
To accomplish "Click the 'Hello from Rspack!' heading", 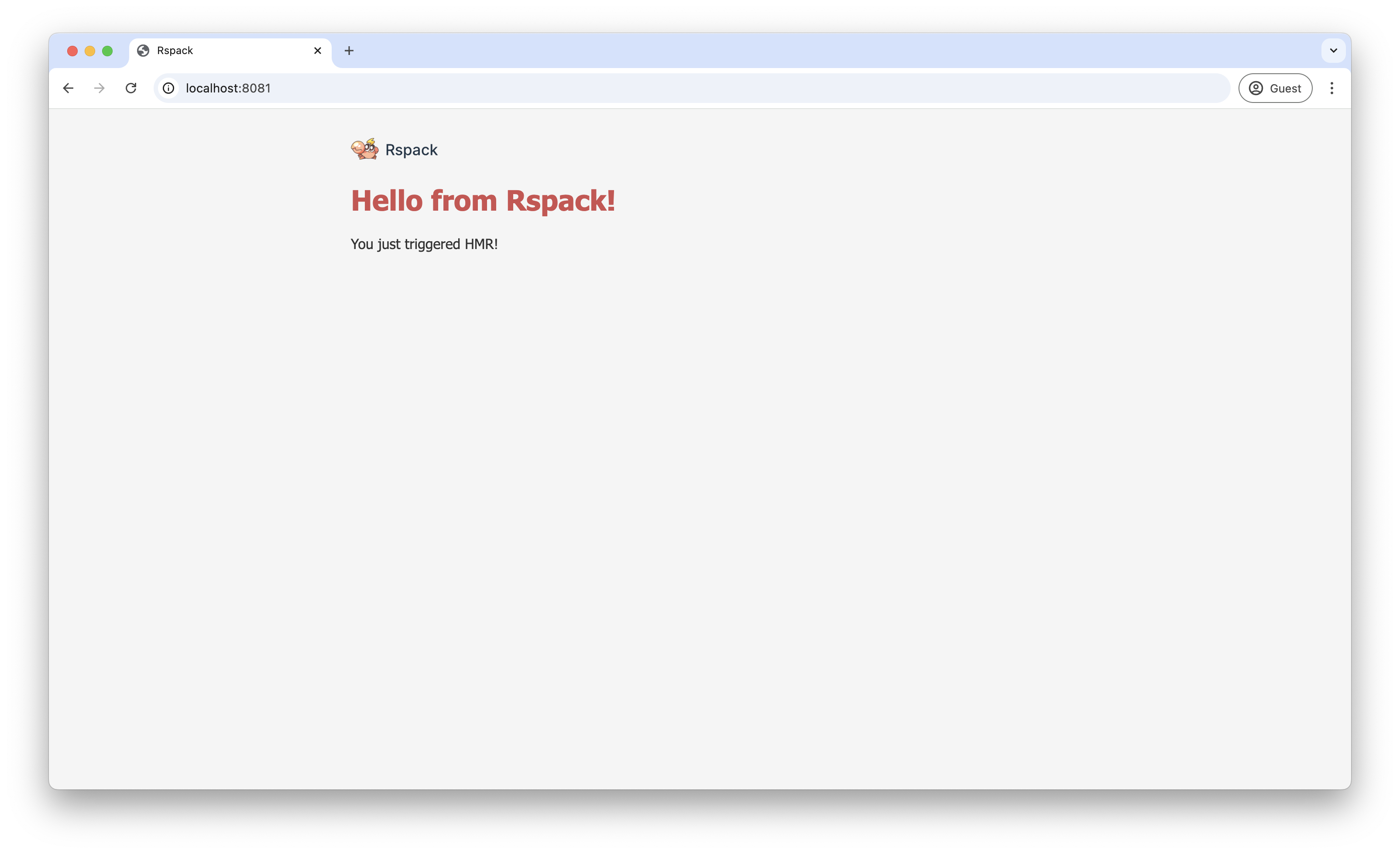I will (482, 201).
